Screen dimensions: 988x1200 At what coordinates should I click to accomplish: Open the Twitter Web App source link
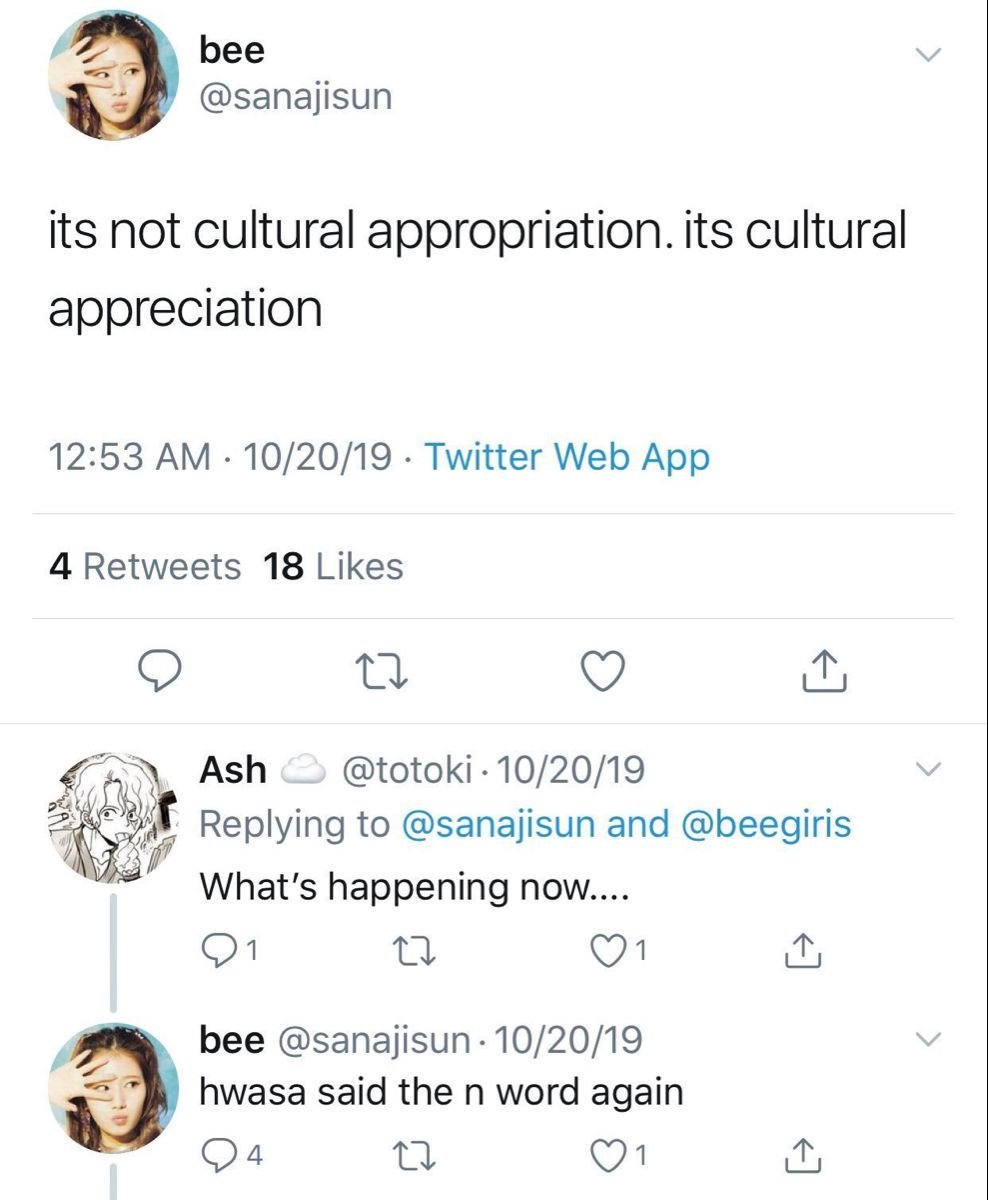(x=568, y=458)
